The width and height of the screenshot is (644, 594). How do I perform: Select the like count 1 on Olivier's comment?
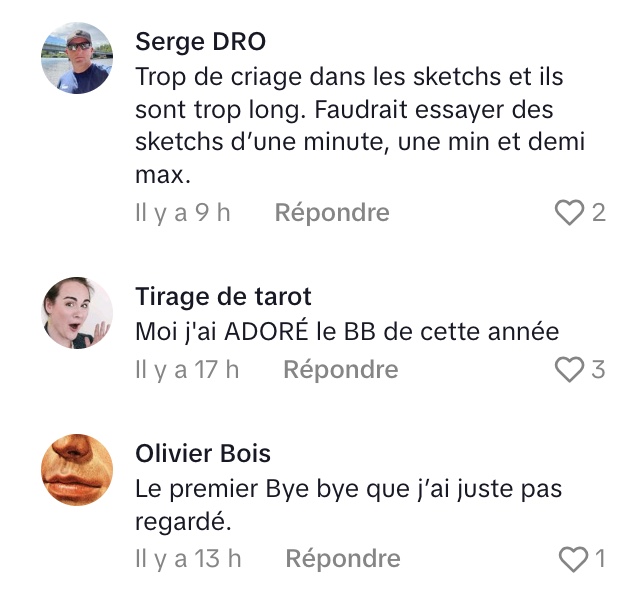pyautogui.click(x=600, y=559)
